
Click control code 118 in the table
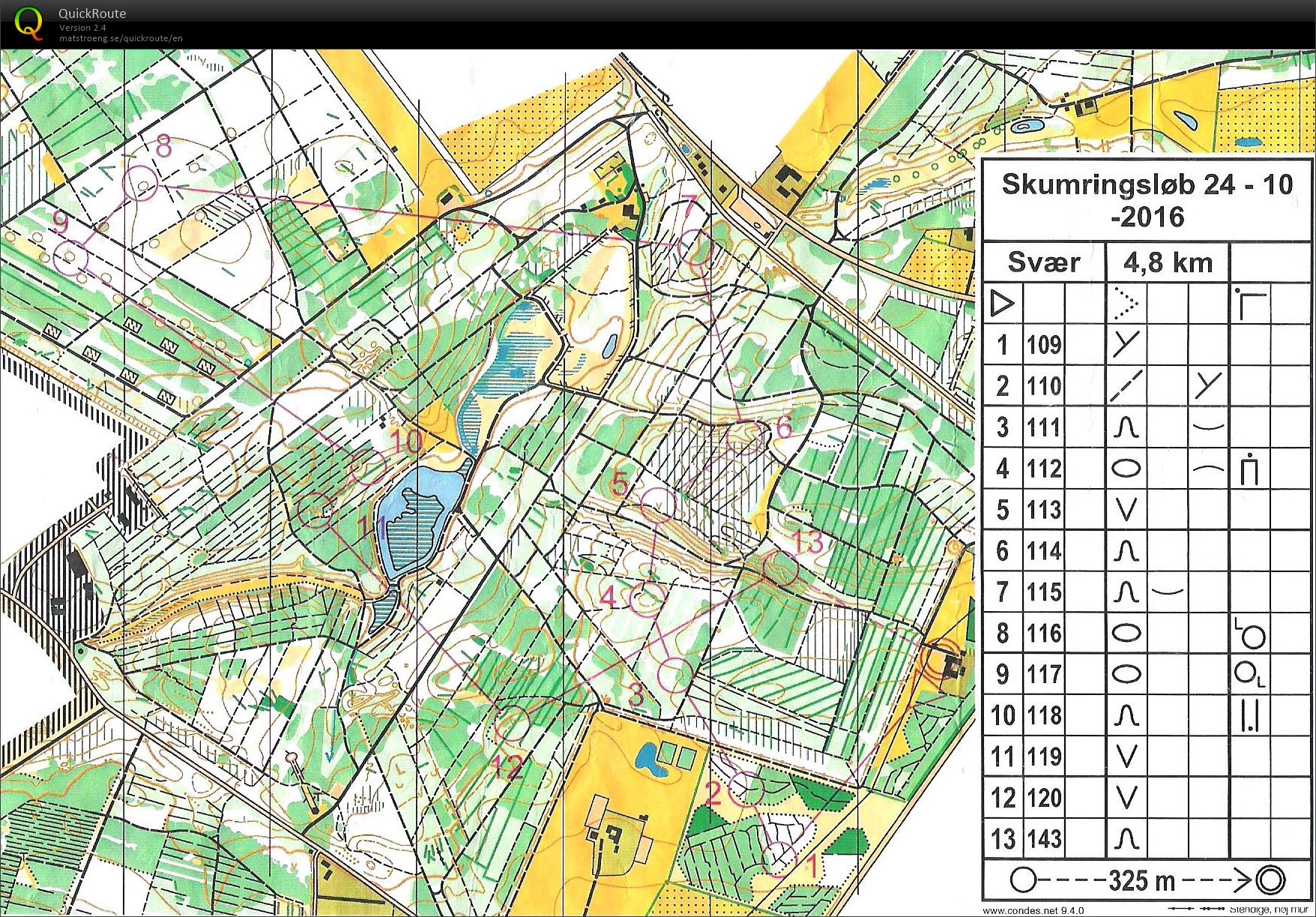pyautogui.click(x=1044, y=715)
